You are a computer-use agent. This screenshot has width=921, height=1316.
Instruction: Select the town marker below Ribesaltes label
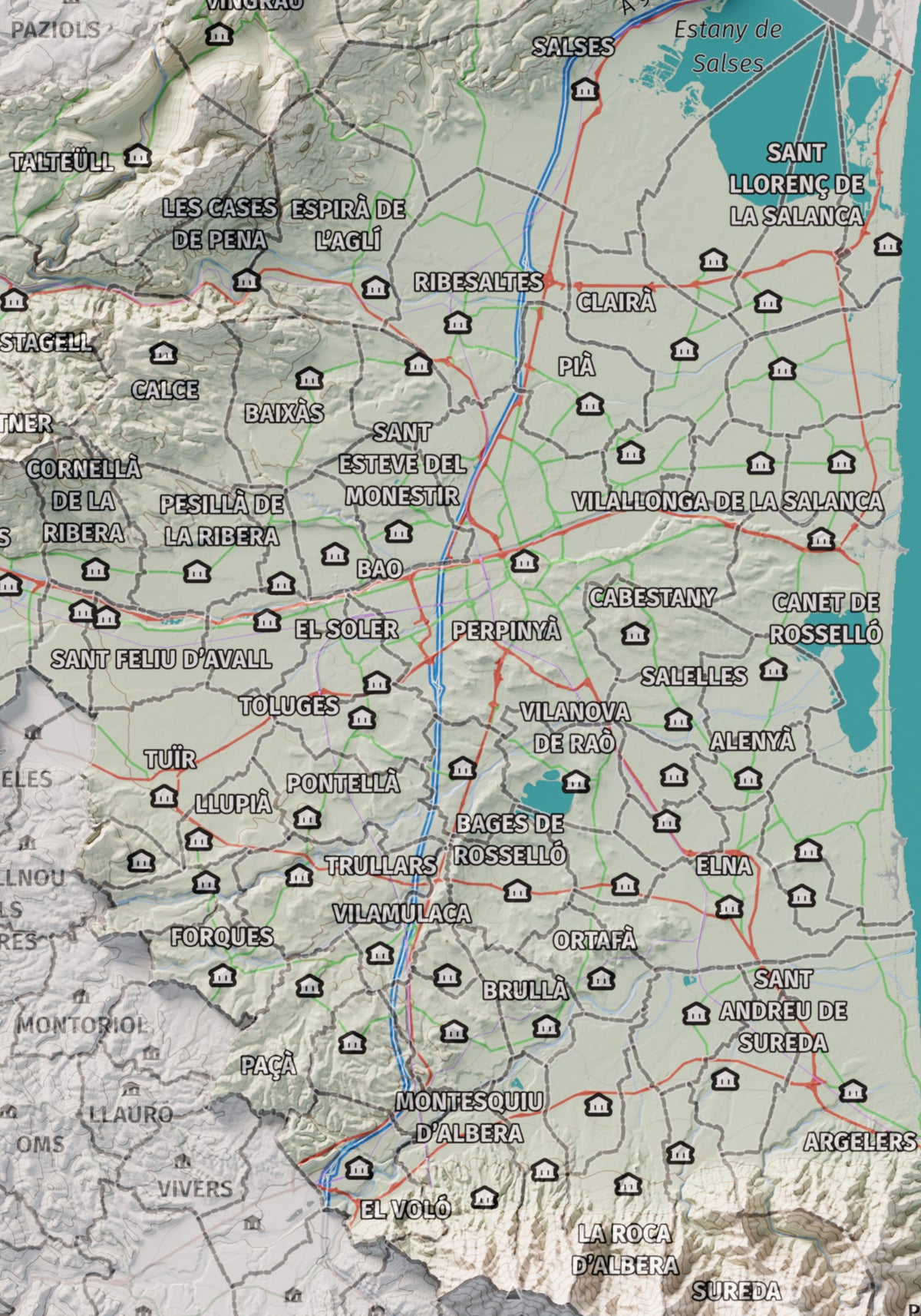(x=457, y=322)
